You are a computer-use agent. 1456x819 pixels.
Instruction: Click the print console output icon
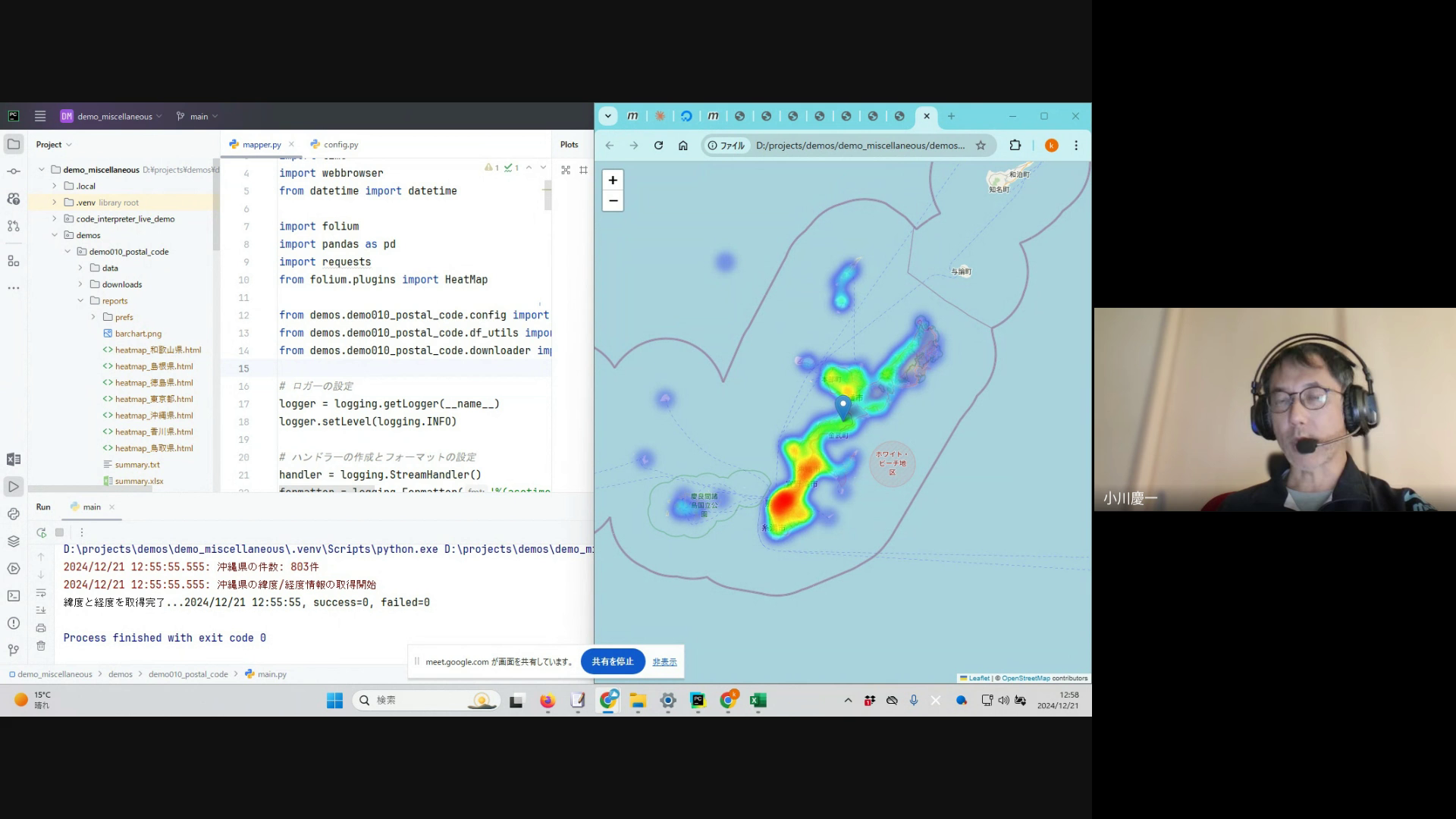pos(41,628)
